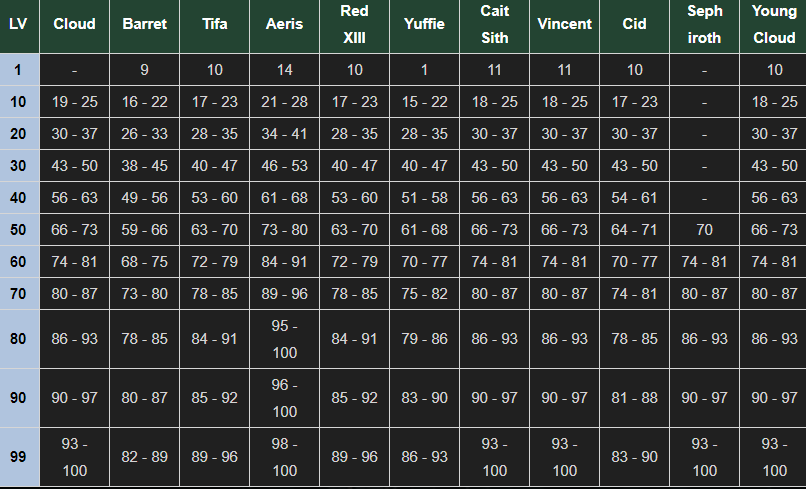Select Aeris's level 80 cell
This screenshot has width=806, height=489.
pyautogui.click(x=285, y=339)
